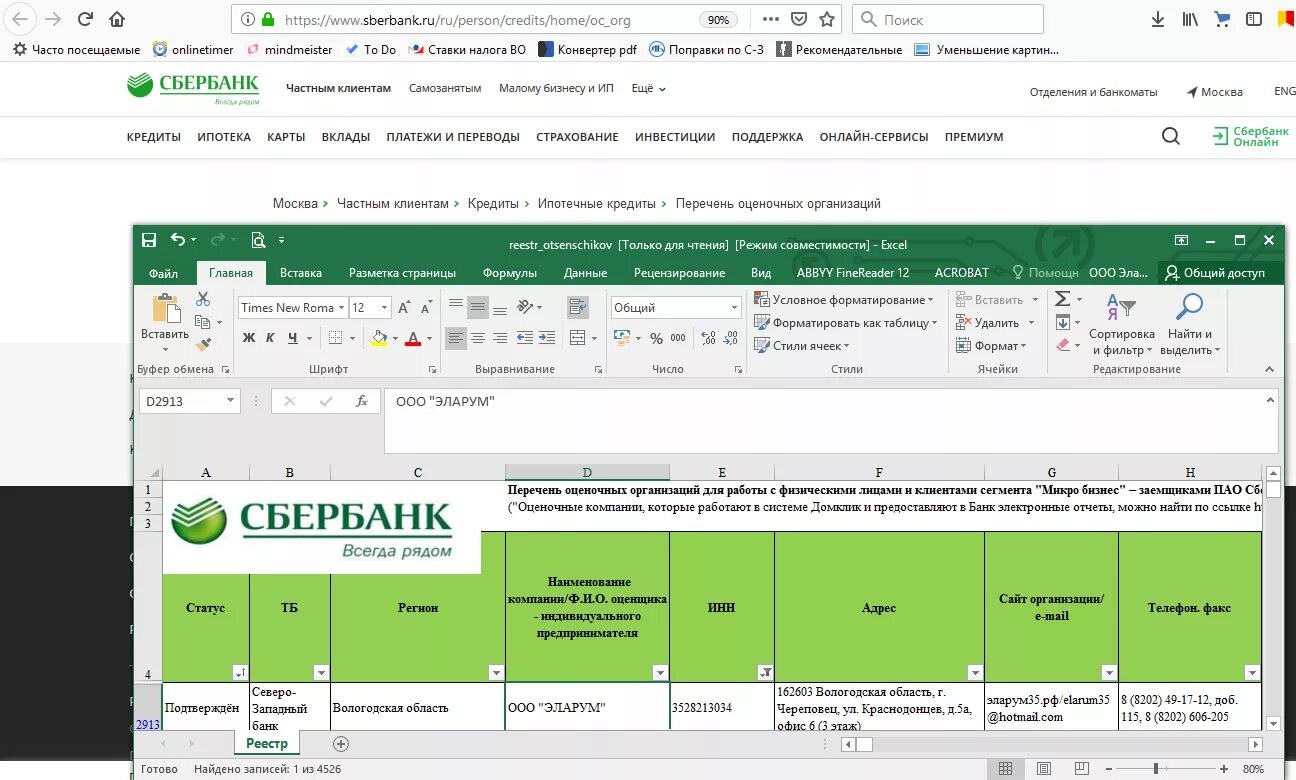1296x780 pixels.
Task: Open the filter dropdown on Статус column
Action: click(240, 672)
